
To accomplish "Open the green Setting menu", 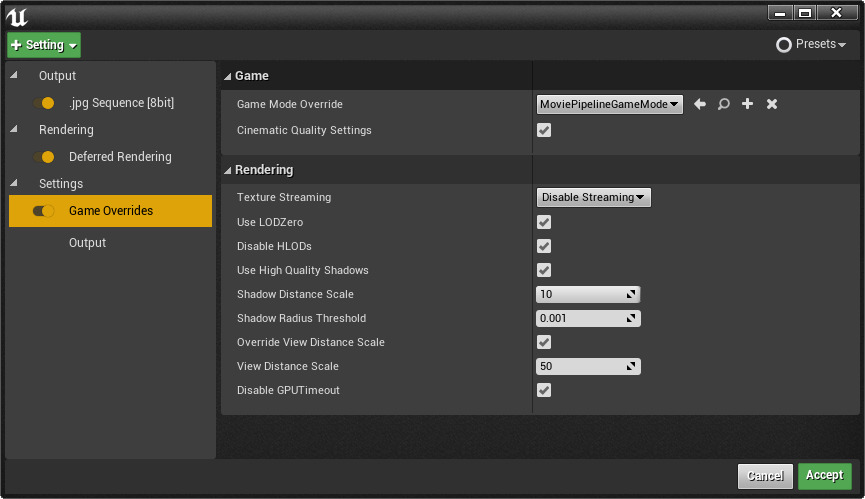I will (44, 45).
